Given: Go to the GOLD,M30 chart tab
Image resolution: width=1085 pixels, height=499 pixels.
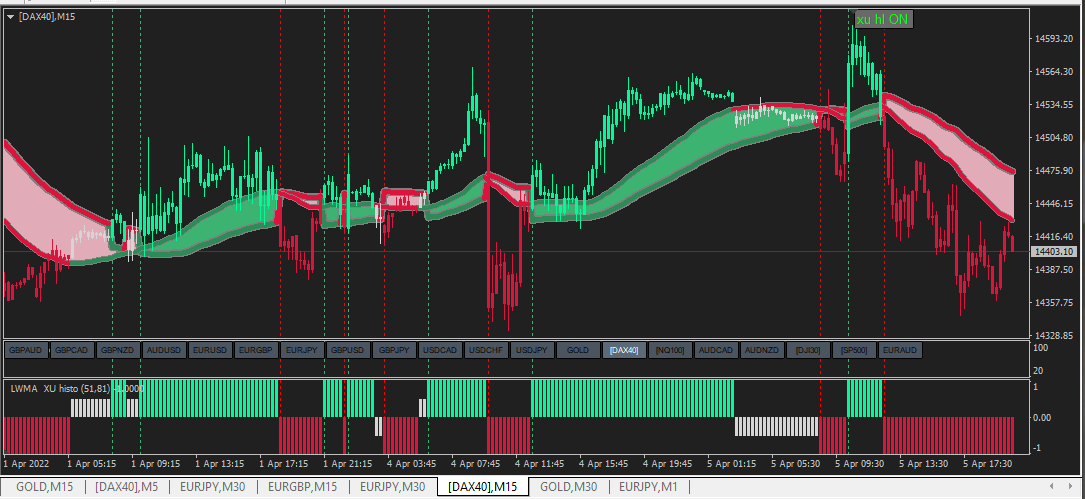Looking at the screenshot, I should tap(569, 487).
